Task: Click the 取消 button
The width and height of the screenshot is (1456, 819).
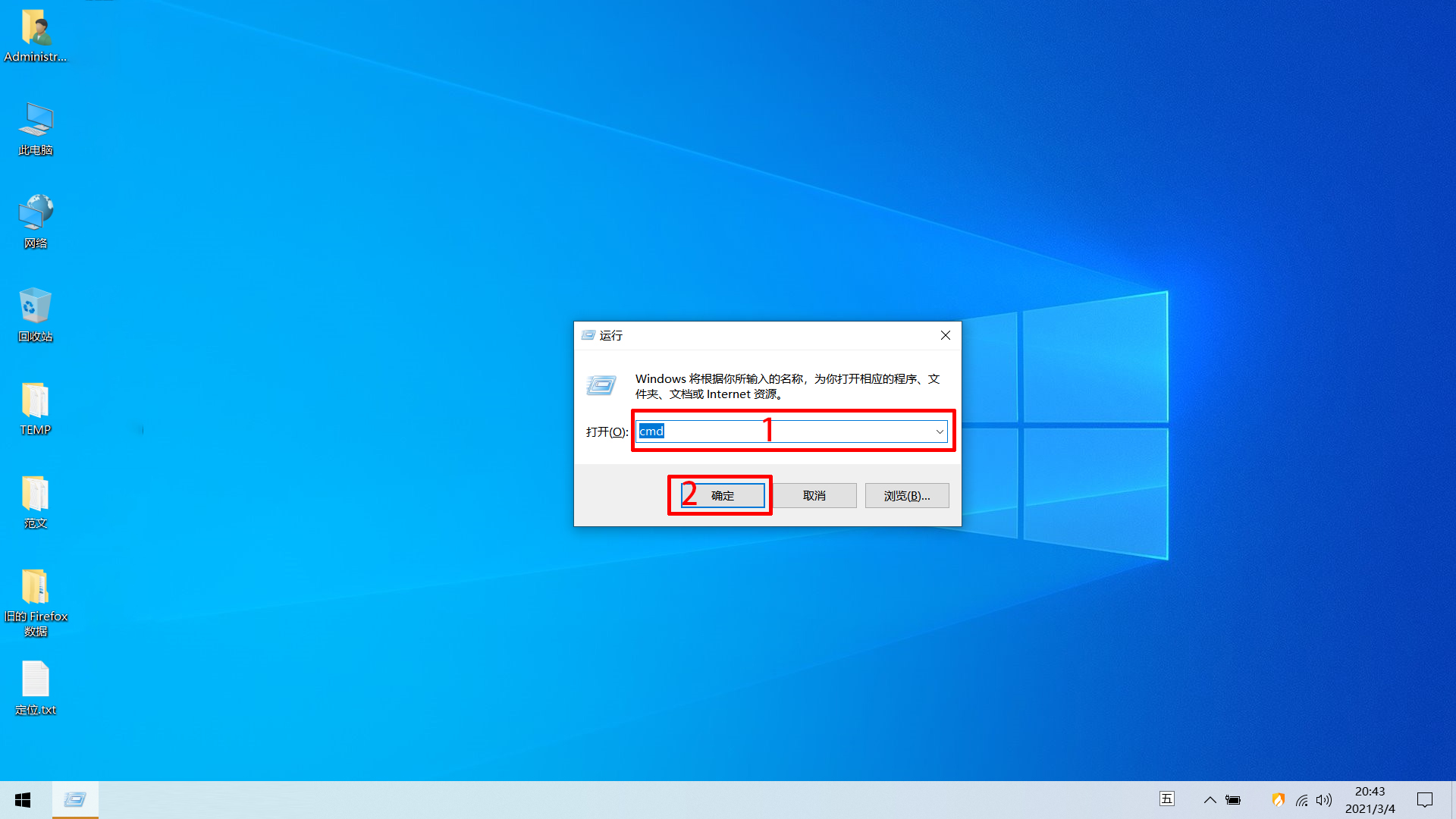Action: [x=814, y=496]
